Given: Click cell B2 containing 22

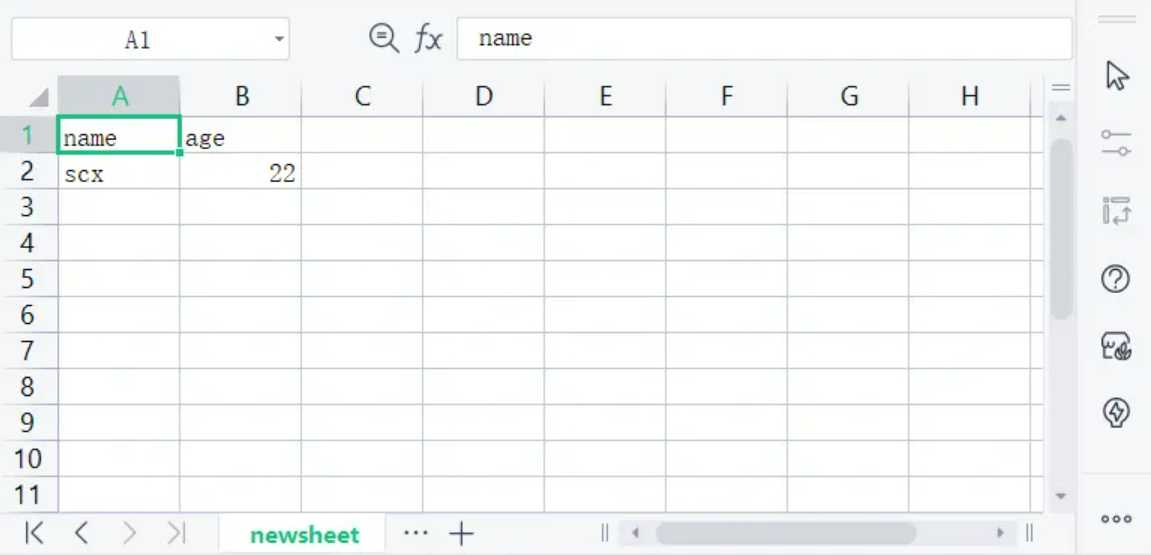Looking at the screenshot, I should (x=241, y=173).
